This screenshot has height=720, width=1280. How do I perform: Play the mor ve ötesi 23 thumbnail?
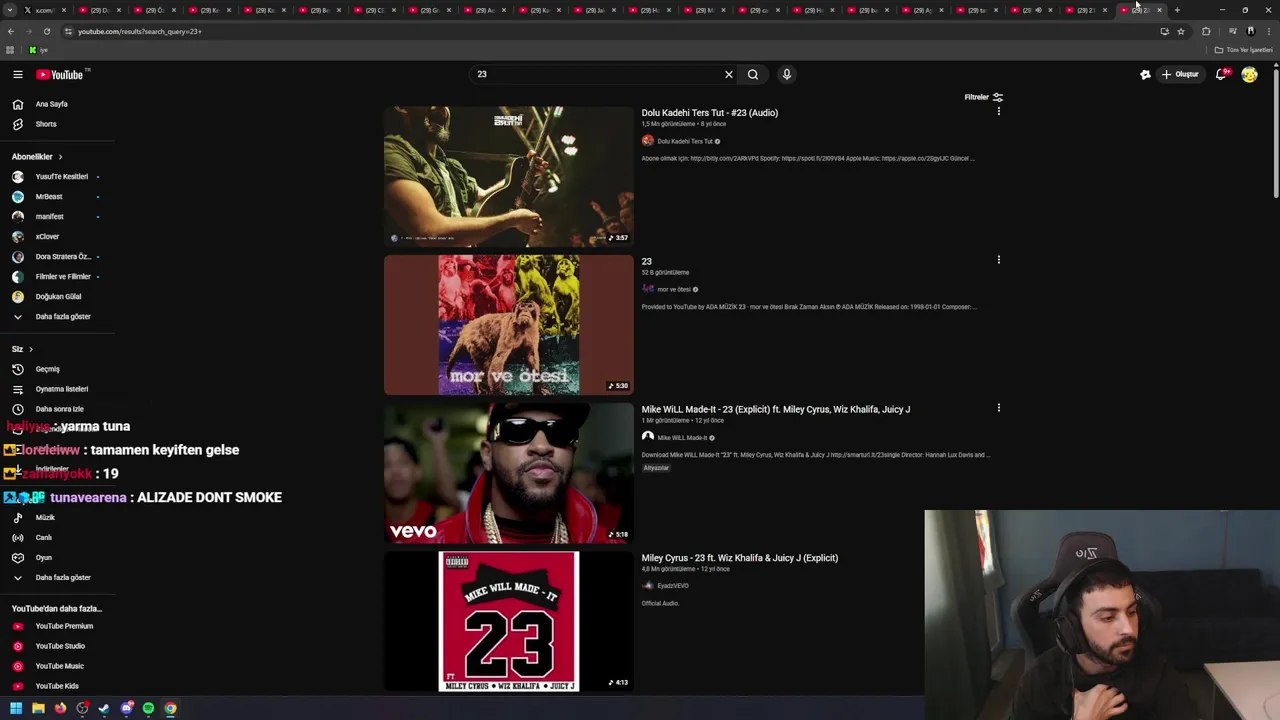(x=509, y=324)
